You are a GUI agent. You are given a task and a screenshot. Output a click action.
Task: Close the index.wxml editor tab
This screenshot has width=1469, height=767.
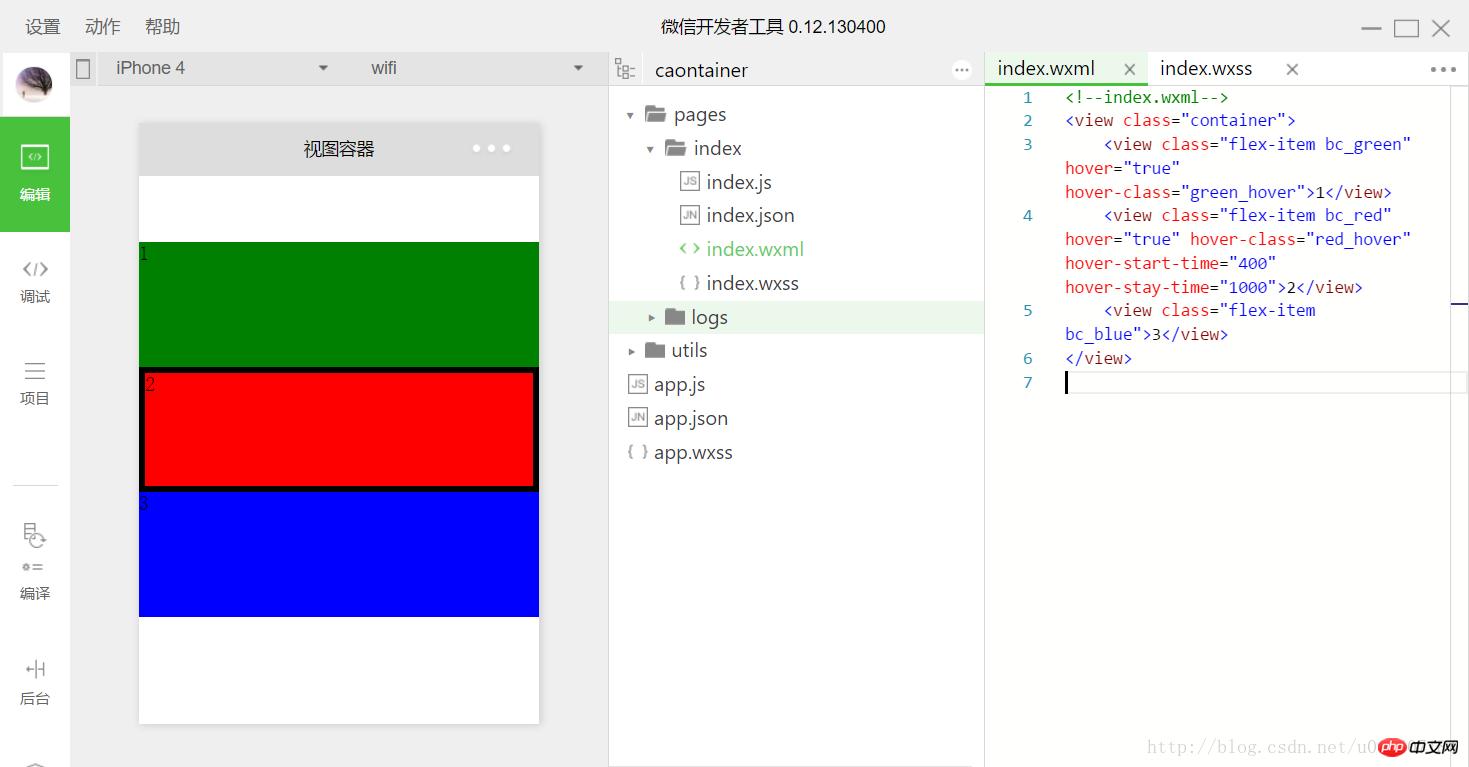point(1129,69)
